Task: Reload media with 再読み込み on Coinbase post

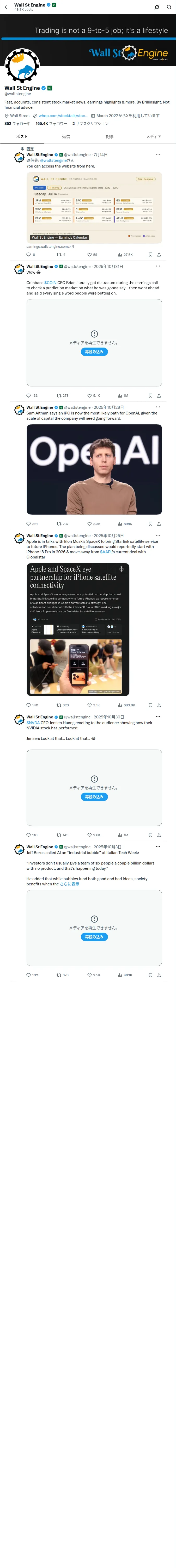Action: [x=94, y=352]
